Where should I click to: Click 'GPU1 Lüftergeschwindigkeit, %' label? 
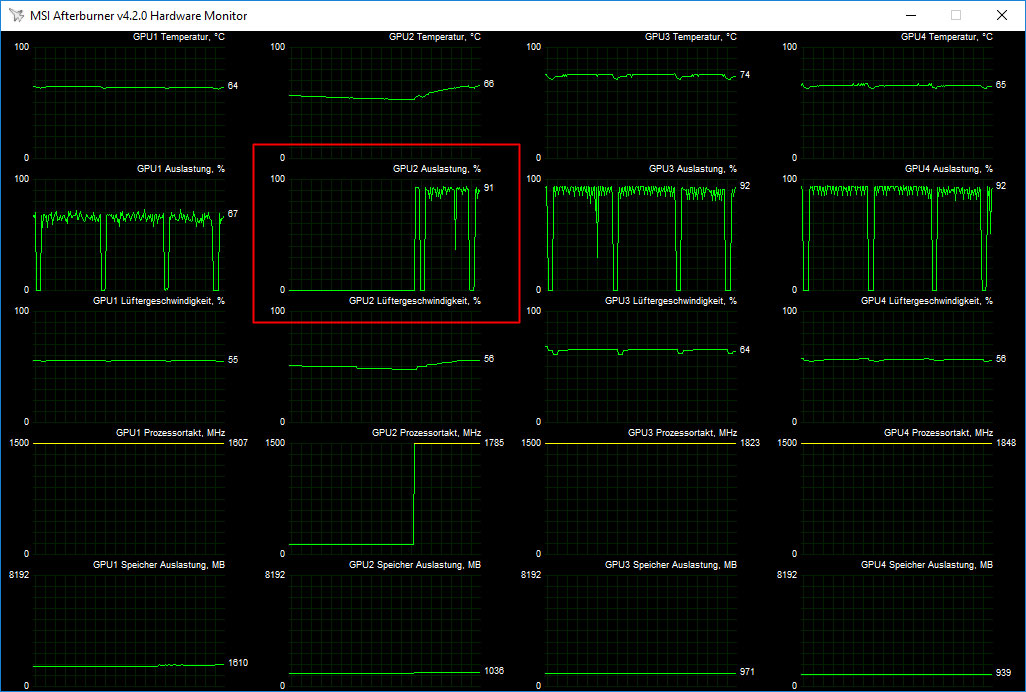tap(159, 301)
